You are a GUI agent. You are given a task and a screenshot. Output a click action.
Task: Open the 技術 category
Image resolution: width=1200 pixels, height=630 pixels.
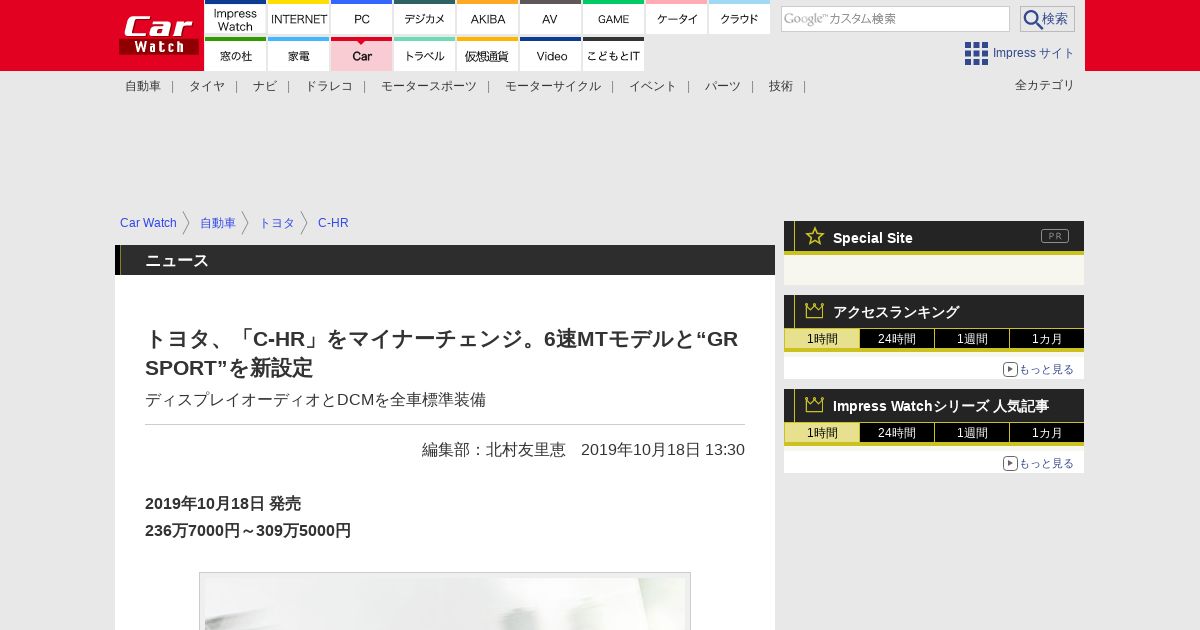[x=781, y=86]
